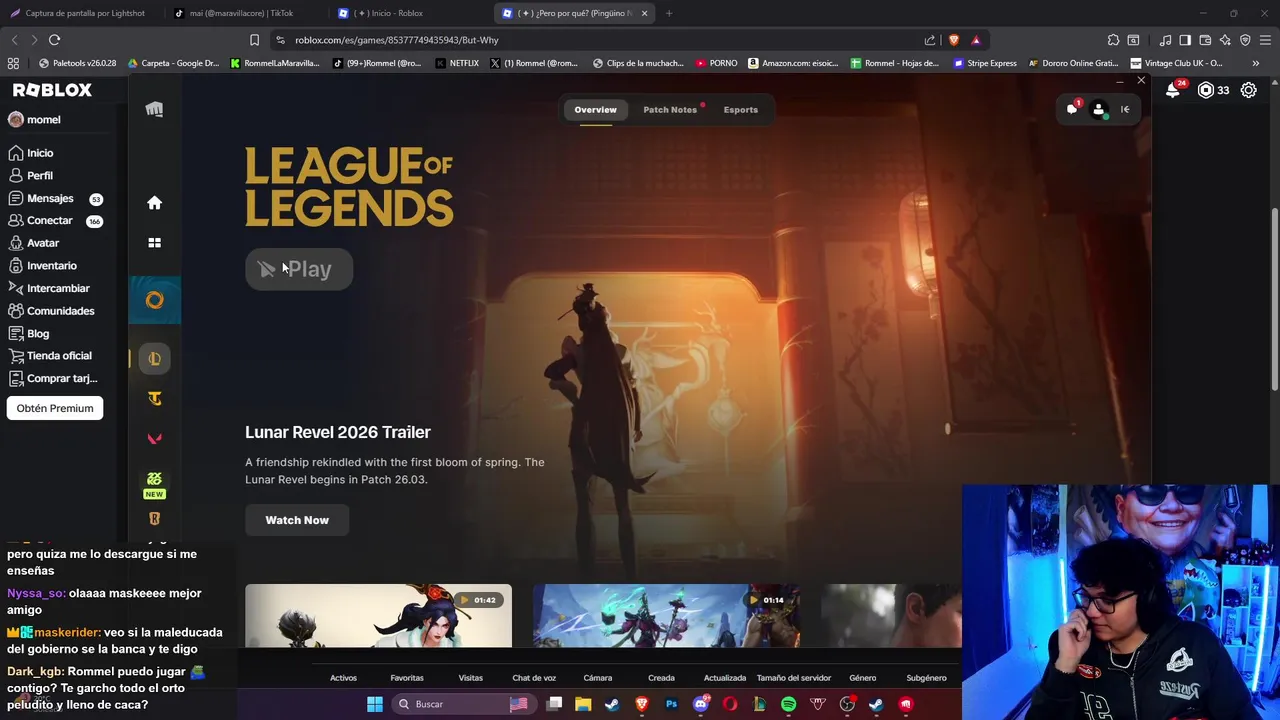Open Avatar in Roblox sidebar
The image size is (1280, 720).
(x=34, y=243)
